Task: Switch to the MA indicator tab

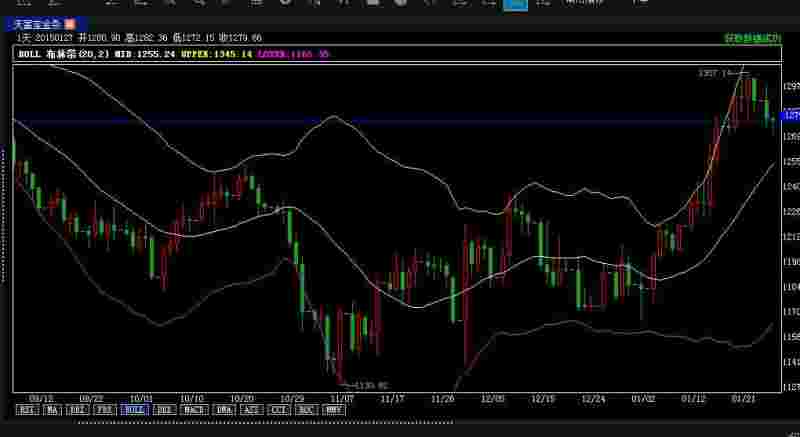Action: (52, 409)
